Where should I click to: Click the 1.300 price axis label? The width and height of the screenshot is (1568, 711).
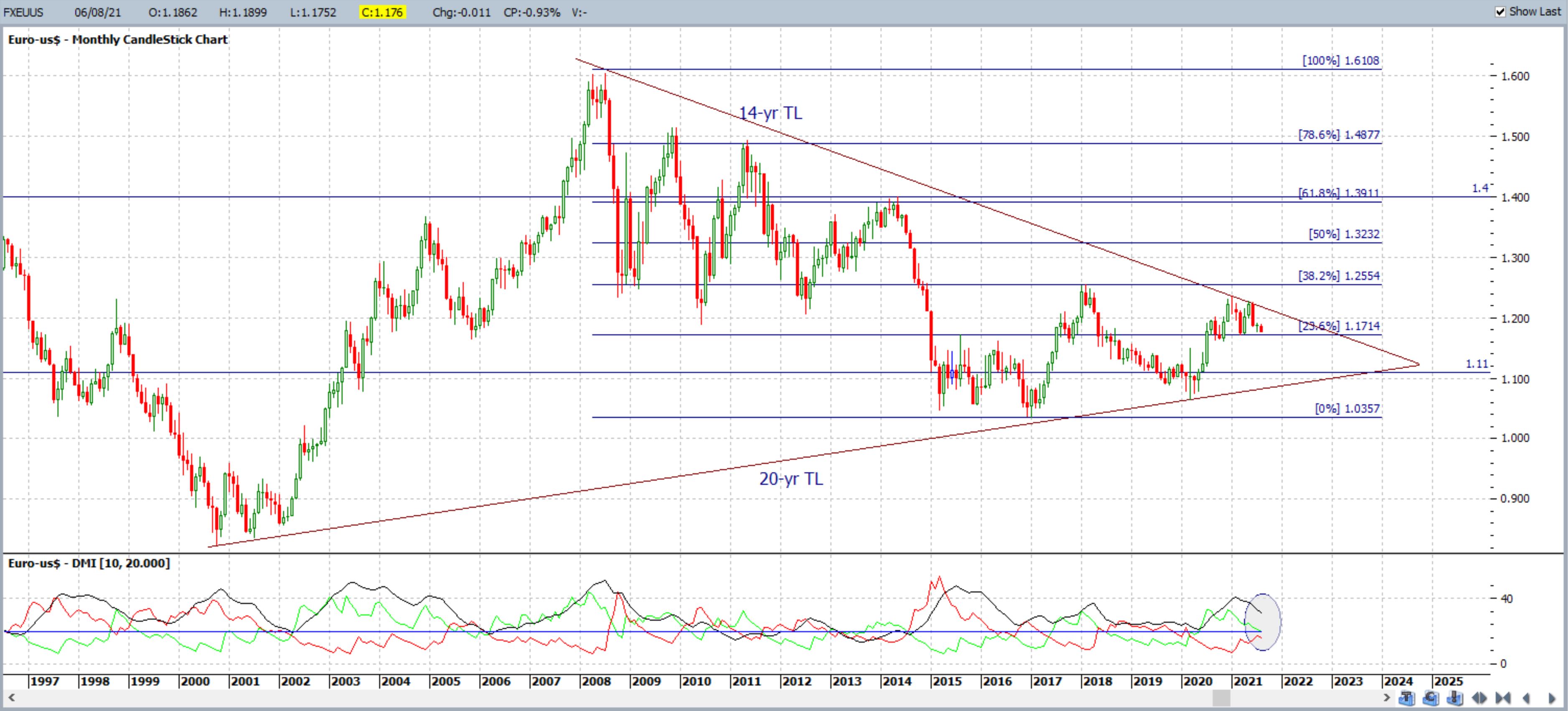1515,257
